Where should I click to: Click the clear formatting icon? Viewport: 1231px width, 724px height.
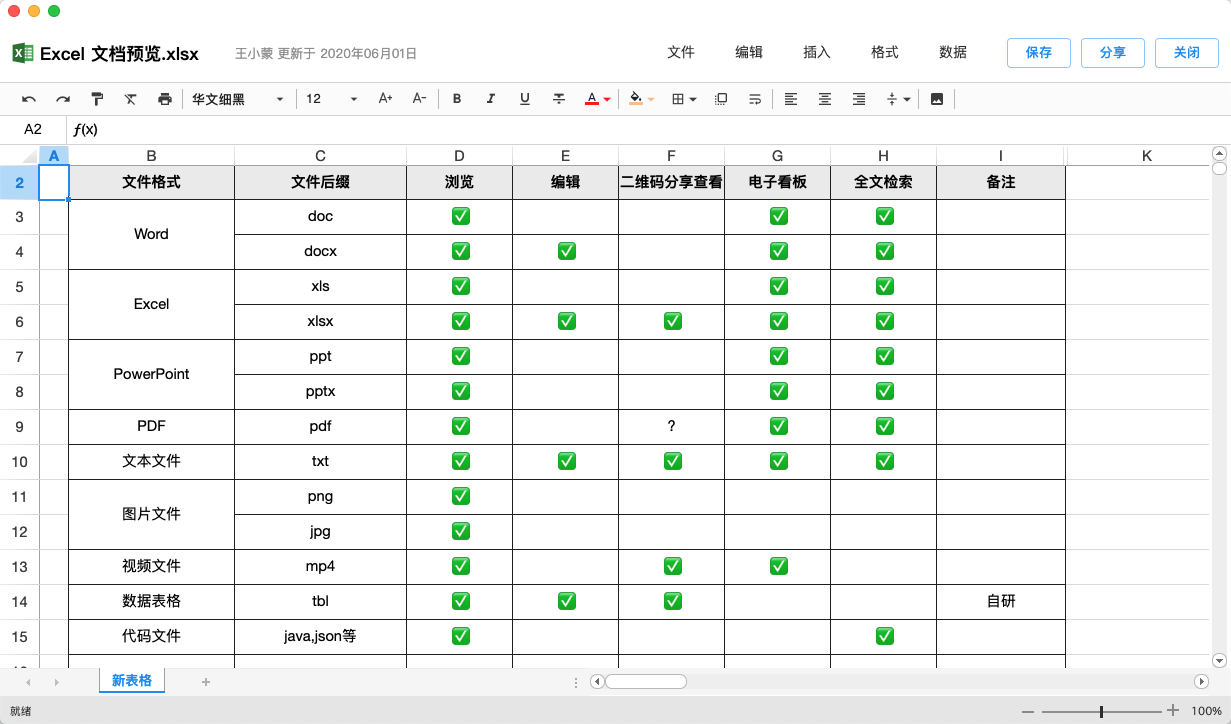(x=131, y=99)
